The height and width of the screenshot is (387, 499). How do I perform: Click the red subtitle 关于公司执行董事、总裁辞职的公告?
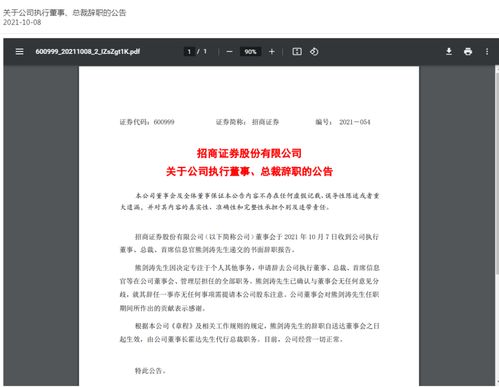pyautogui.click(x=249, y=171)
